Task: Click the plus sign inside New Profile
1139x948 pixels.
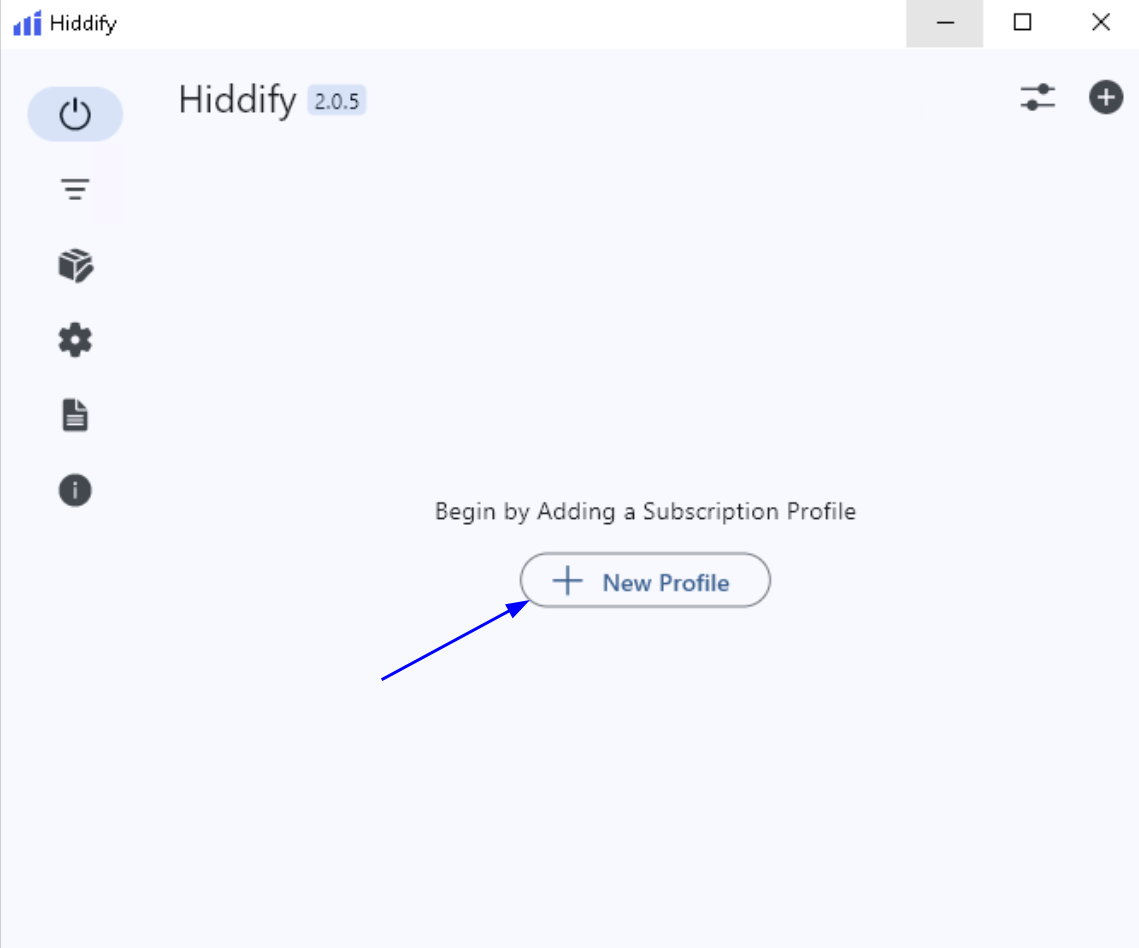Action: tap(569, 580)
